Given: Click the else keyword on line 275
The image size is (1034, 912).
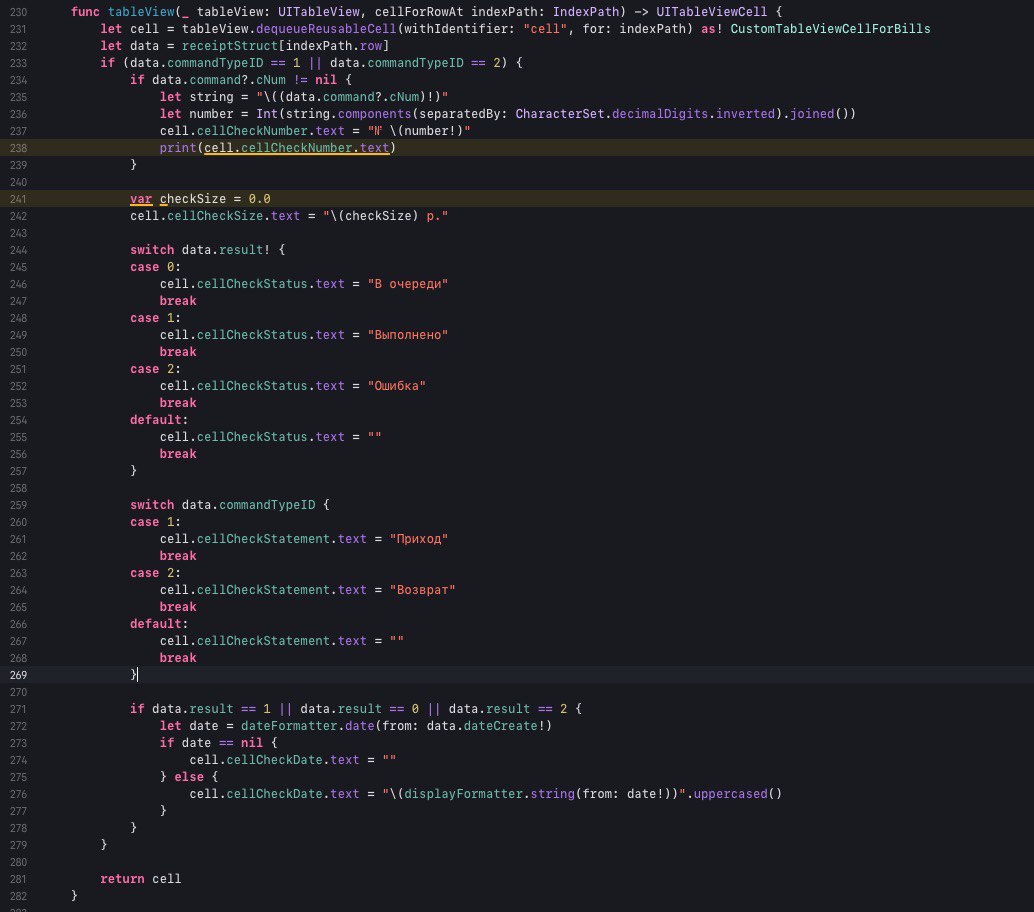Looking at the screenshot, I should pos(189,777).
